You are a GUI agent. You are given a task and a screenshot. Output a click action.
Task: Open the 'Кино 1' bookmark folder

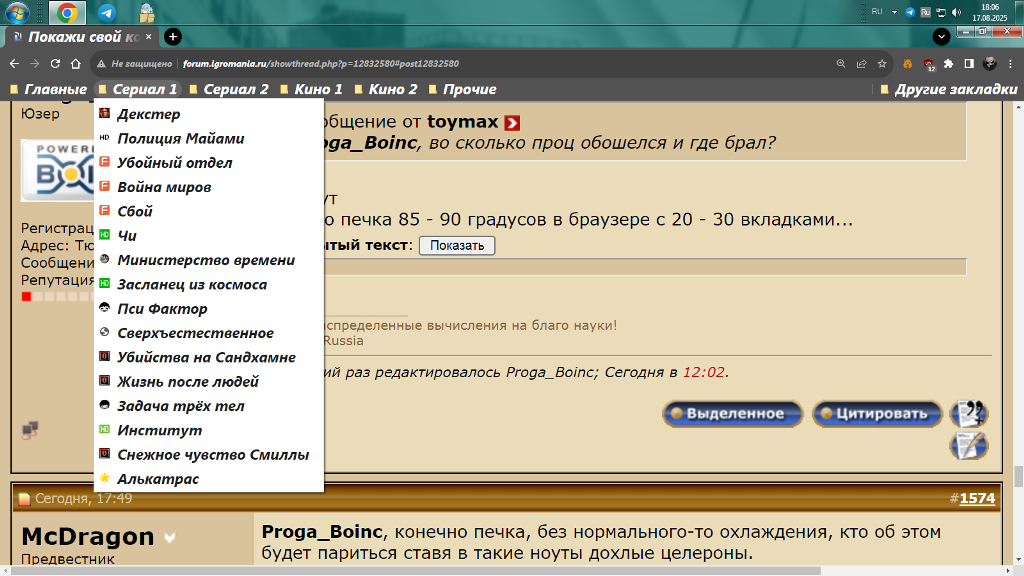(311, 89)
